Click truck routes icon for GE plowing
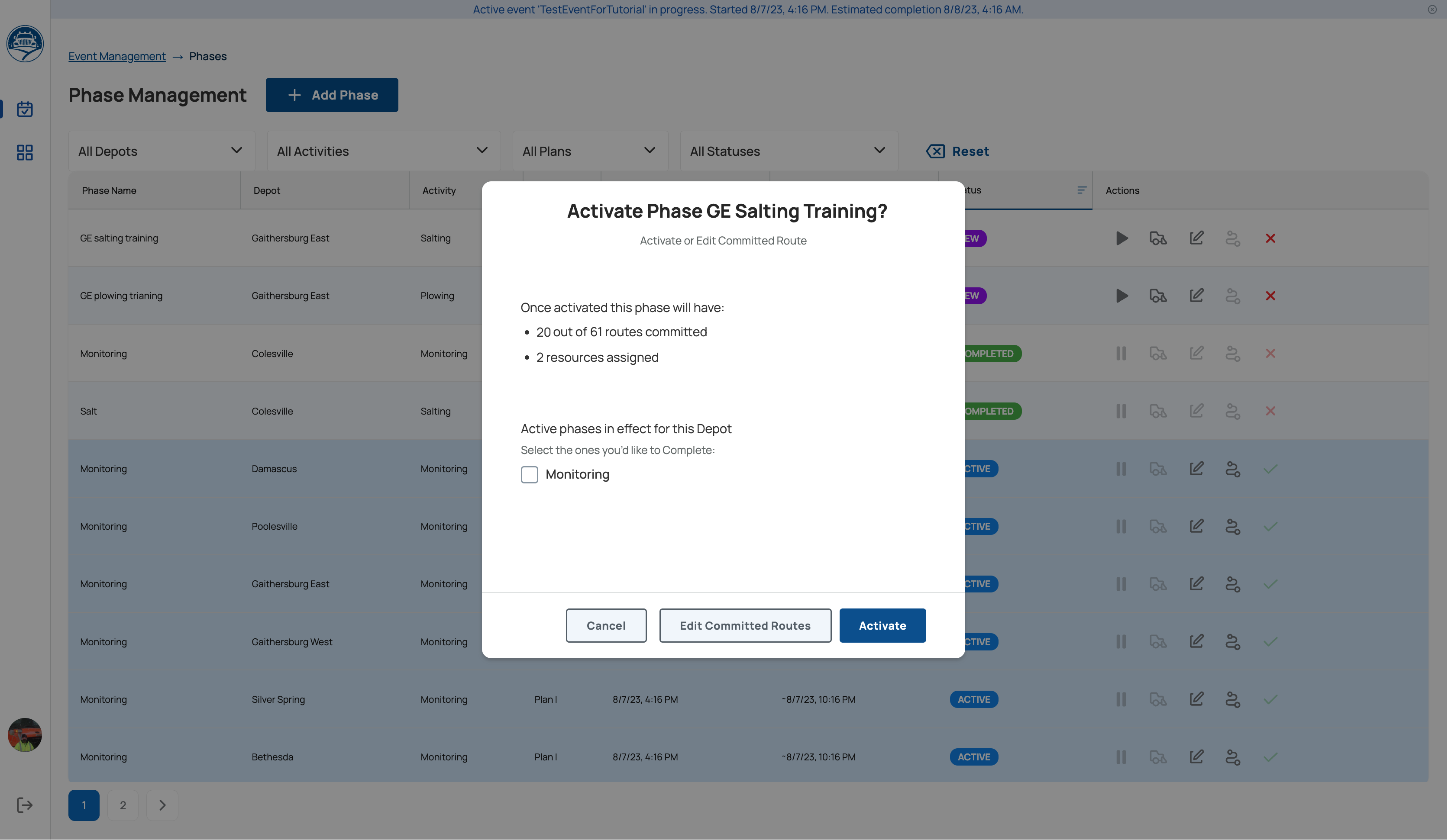The height and width of the screenshot is (840, 1448). pyautogui.click(x=1158, y=296)
